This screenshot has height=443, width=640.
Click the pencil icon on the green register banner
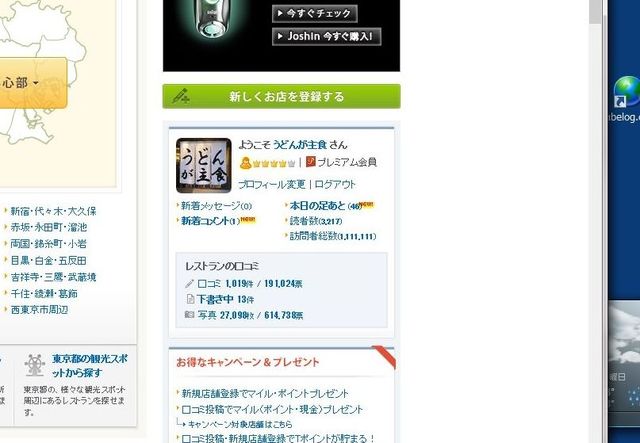[180, 96]
